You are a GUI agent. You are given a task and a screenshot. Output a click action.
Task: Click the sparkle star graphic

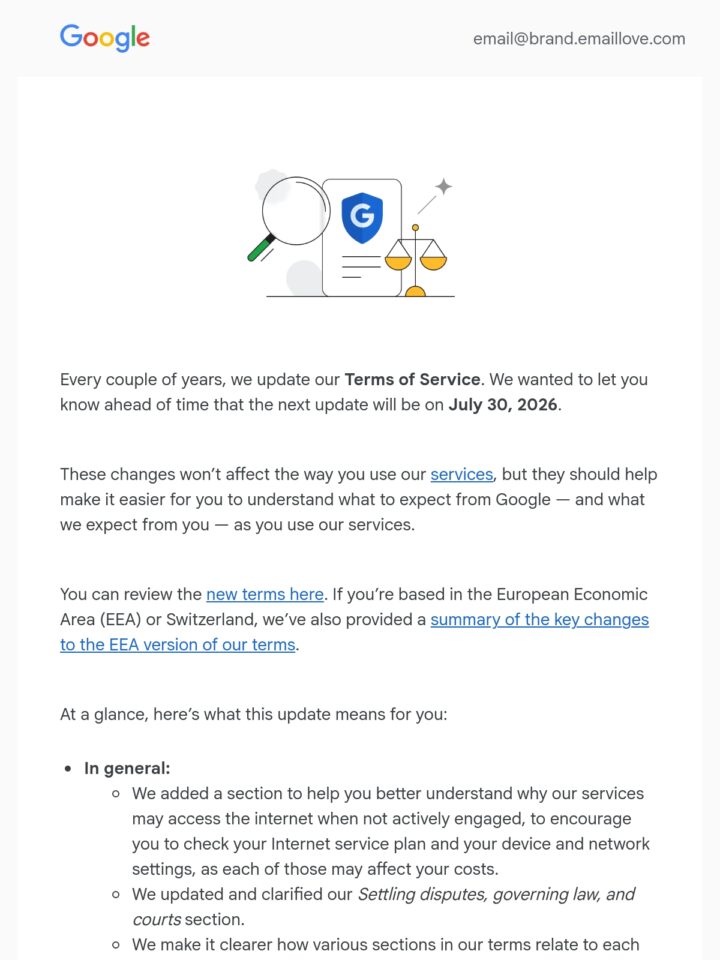tap(444, 186)
